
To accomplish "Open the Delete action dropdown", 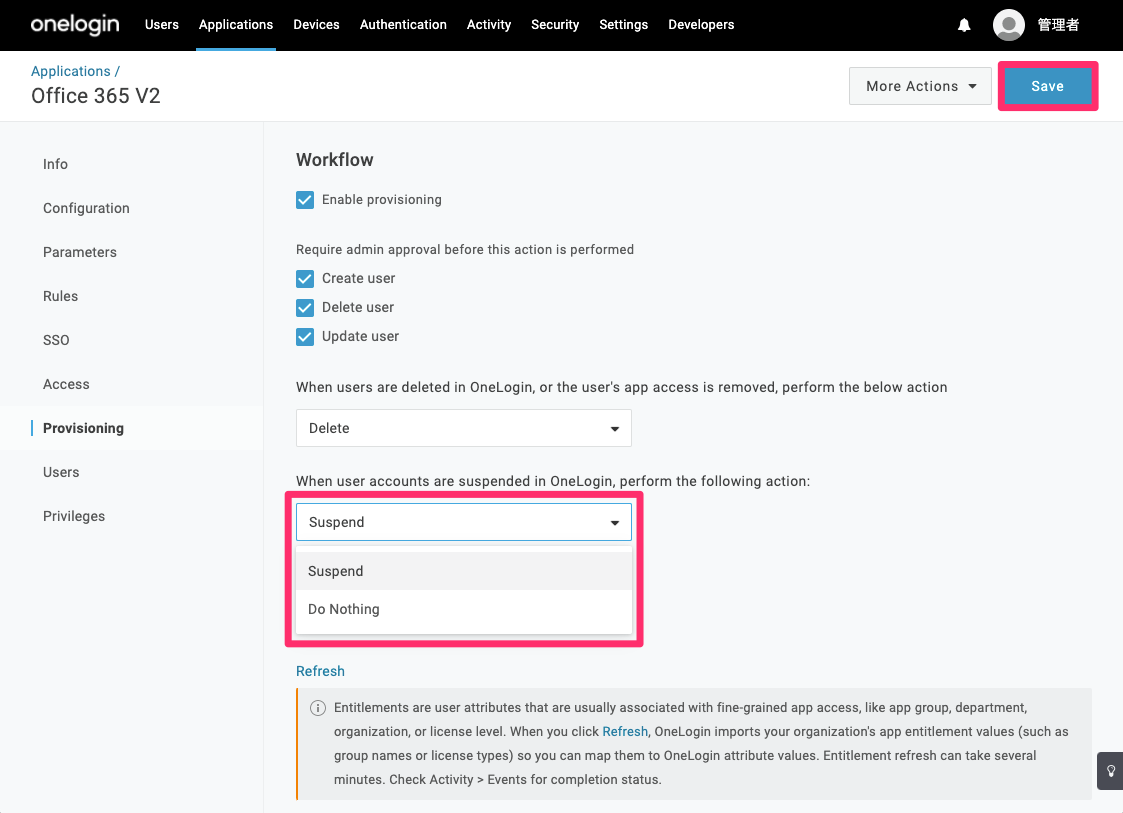I will click(x=463, y=428).
